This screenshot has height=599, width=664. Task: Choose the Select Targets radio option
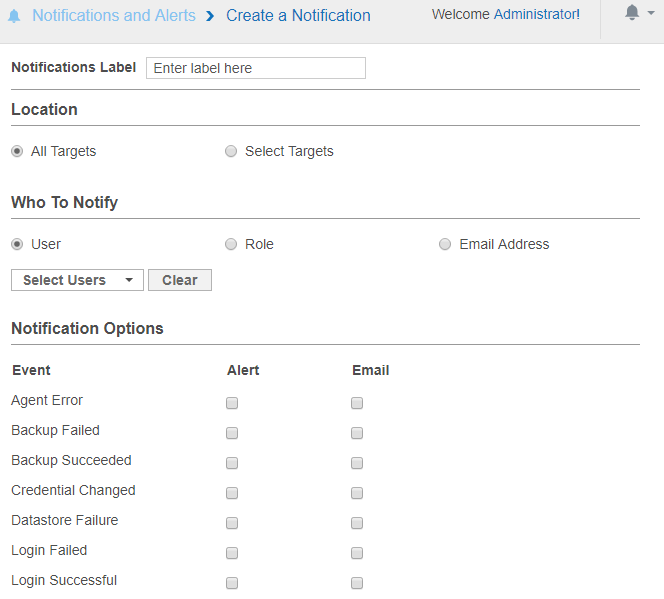pyautogui.click(x=231, y=152)
